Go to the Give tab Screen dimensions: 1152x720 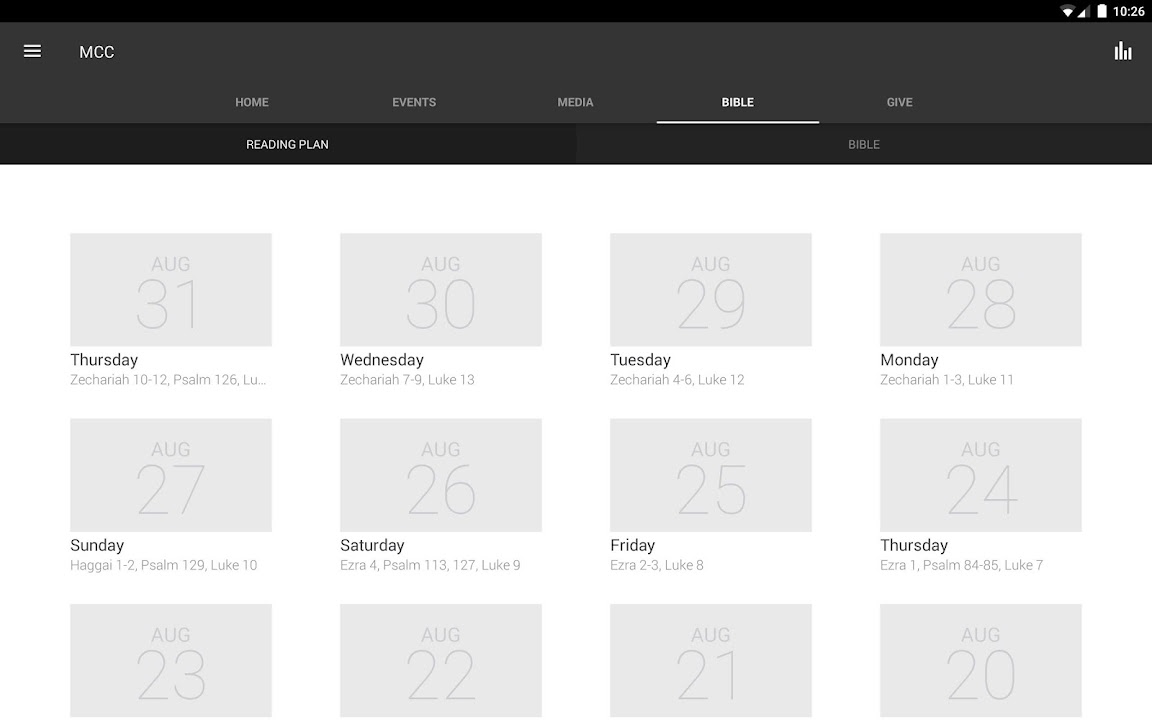pos(899,102)
